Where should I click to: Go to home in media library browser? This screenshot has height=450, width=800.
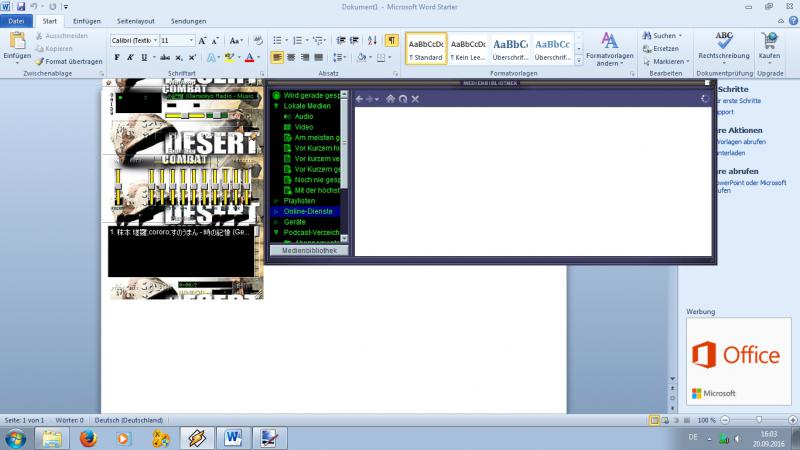click(x=390, y=99)
